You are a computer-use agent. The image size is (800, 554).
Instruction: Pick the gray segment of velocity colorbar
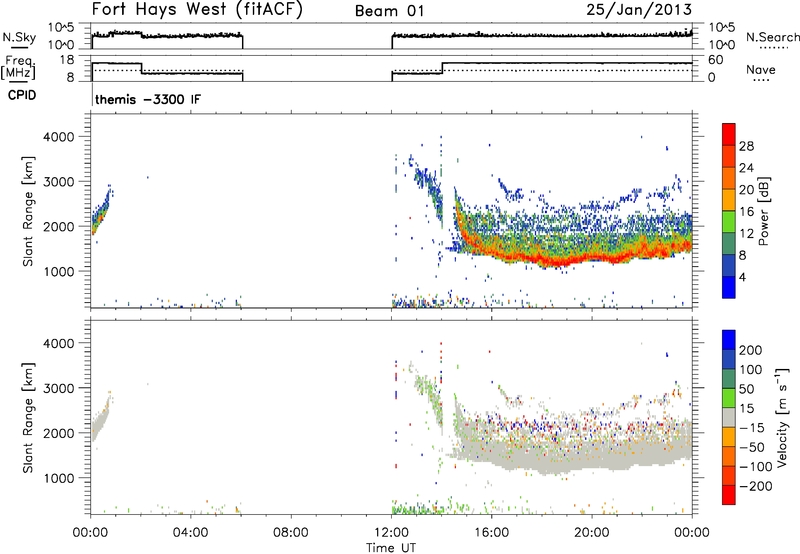click(729, 417)
